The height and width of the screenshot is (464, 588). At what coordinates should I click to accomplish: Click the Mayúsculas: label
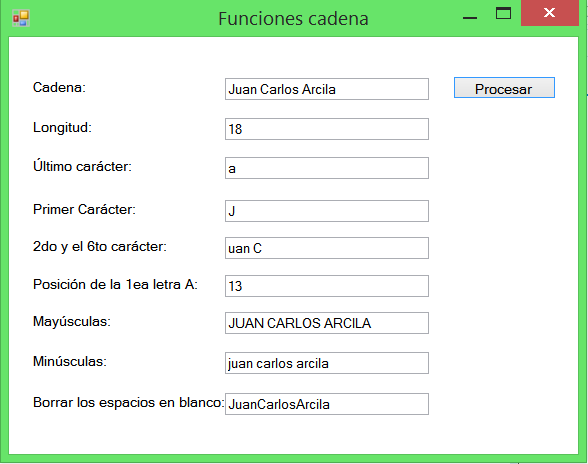click(x=72, y=322)
